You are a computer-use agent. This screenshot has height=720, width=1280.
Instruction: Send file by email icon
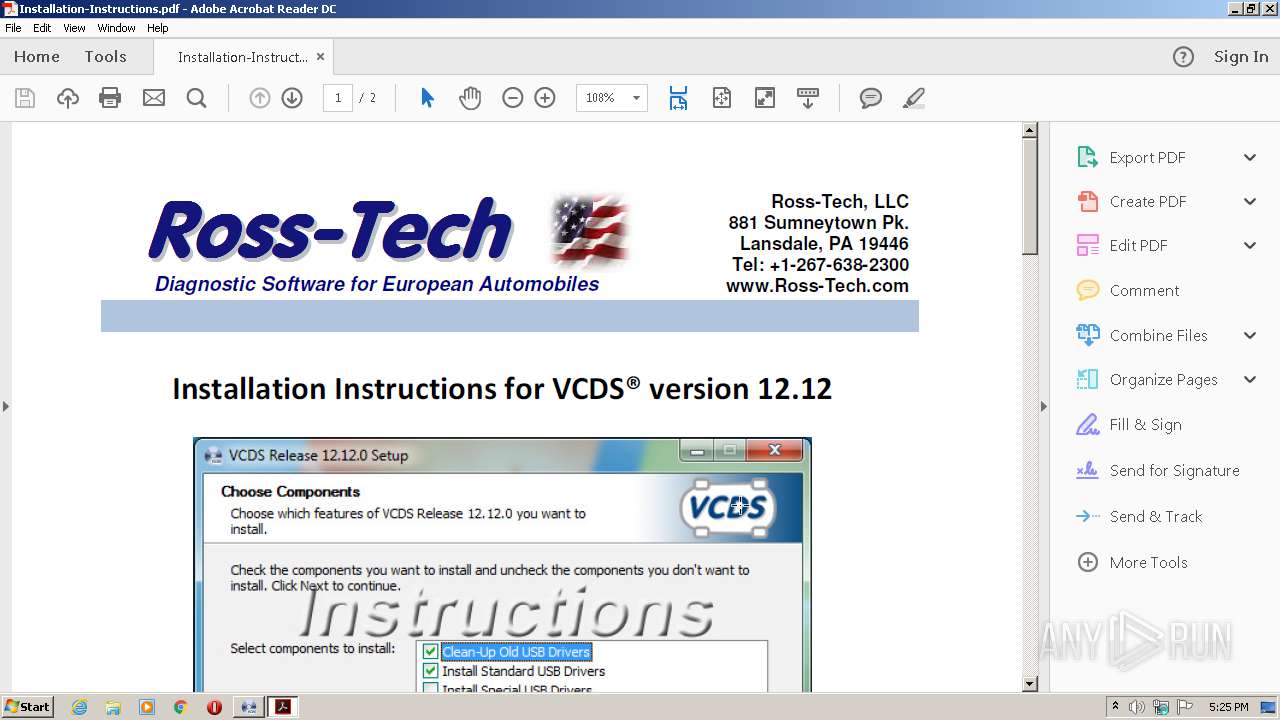click(154, 98)
